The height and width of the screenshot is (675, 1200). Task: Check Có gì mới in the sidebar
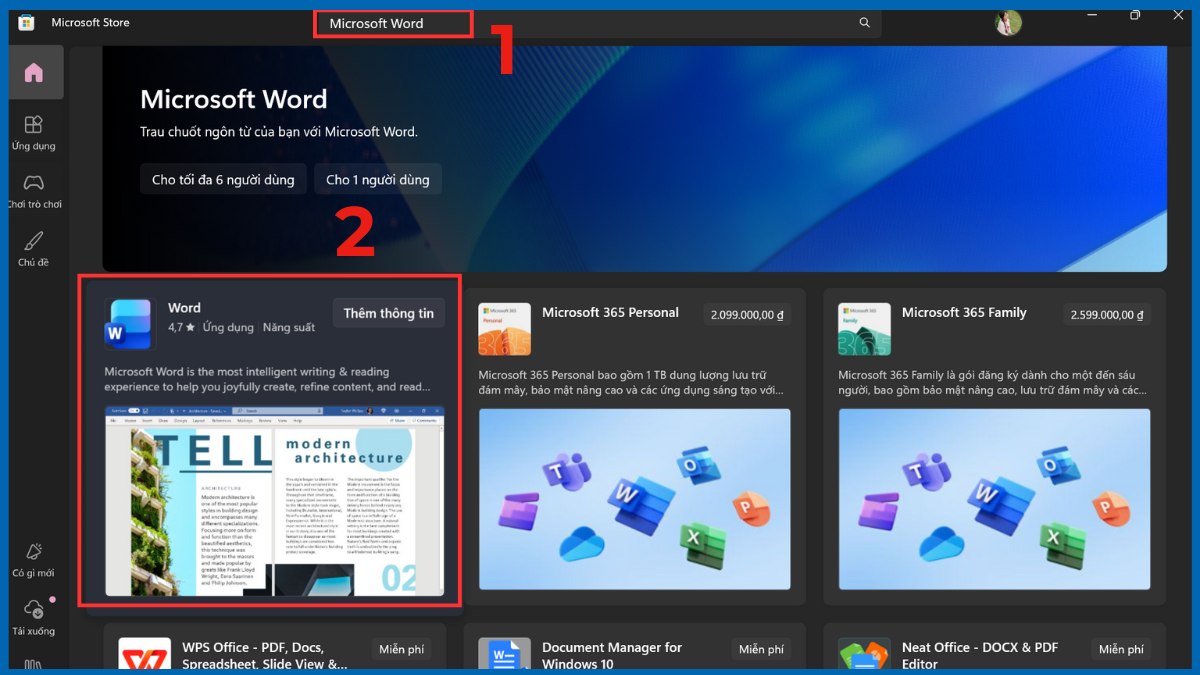click(35, 560)
